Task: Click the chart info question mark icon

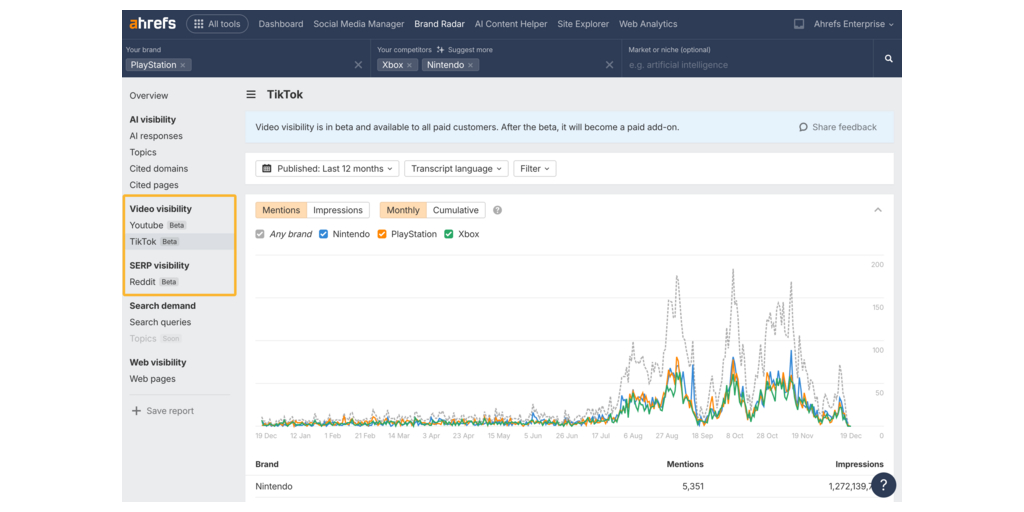Action: [x=497, y=211]
